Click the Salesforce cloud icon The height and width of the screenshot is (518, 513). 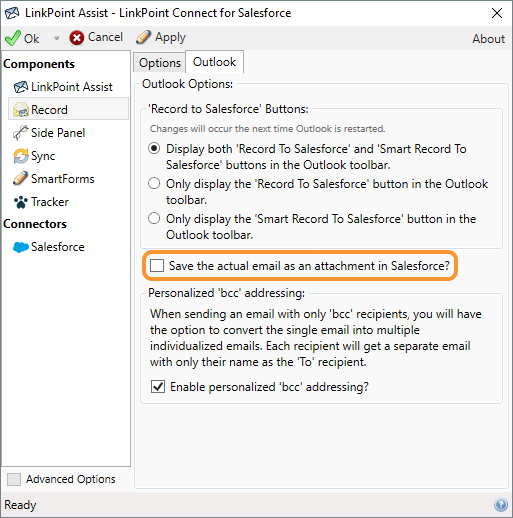pyautogui.click(x=21, y=247)
